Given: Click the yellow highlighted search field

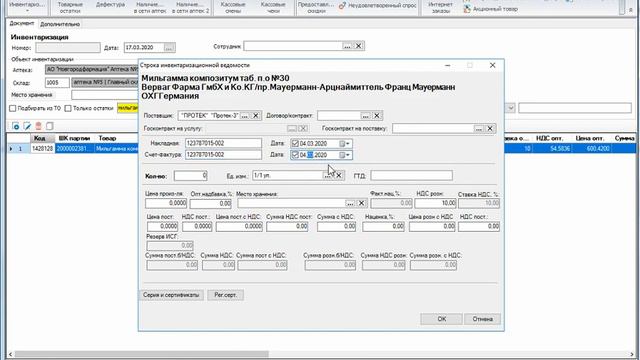Looking at the screenshot, I should tap(128, 108).
